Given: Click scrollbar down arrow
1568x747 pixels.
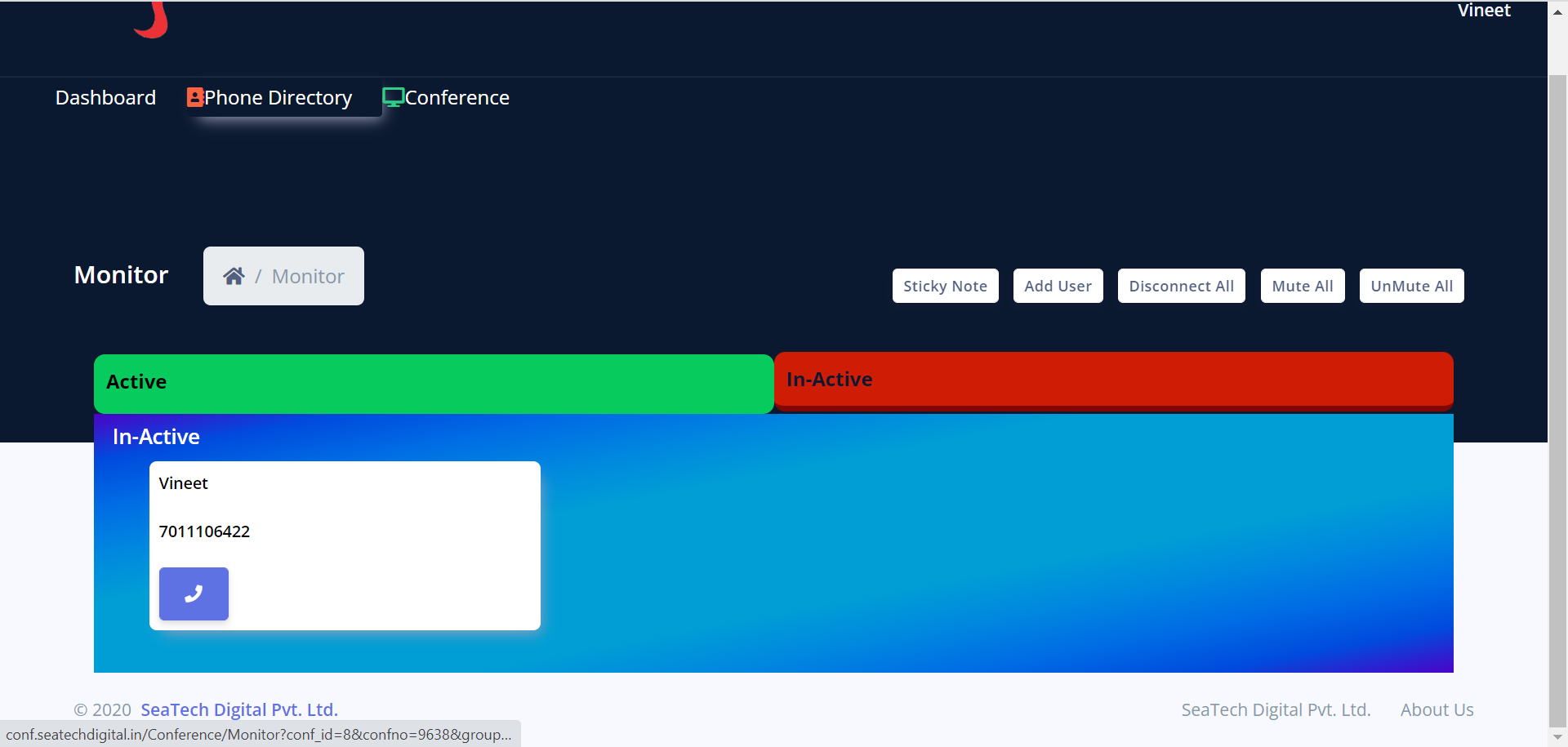Looking at the screenshot, I should (x=1557, y=737).
